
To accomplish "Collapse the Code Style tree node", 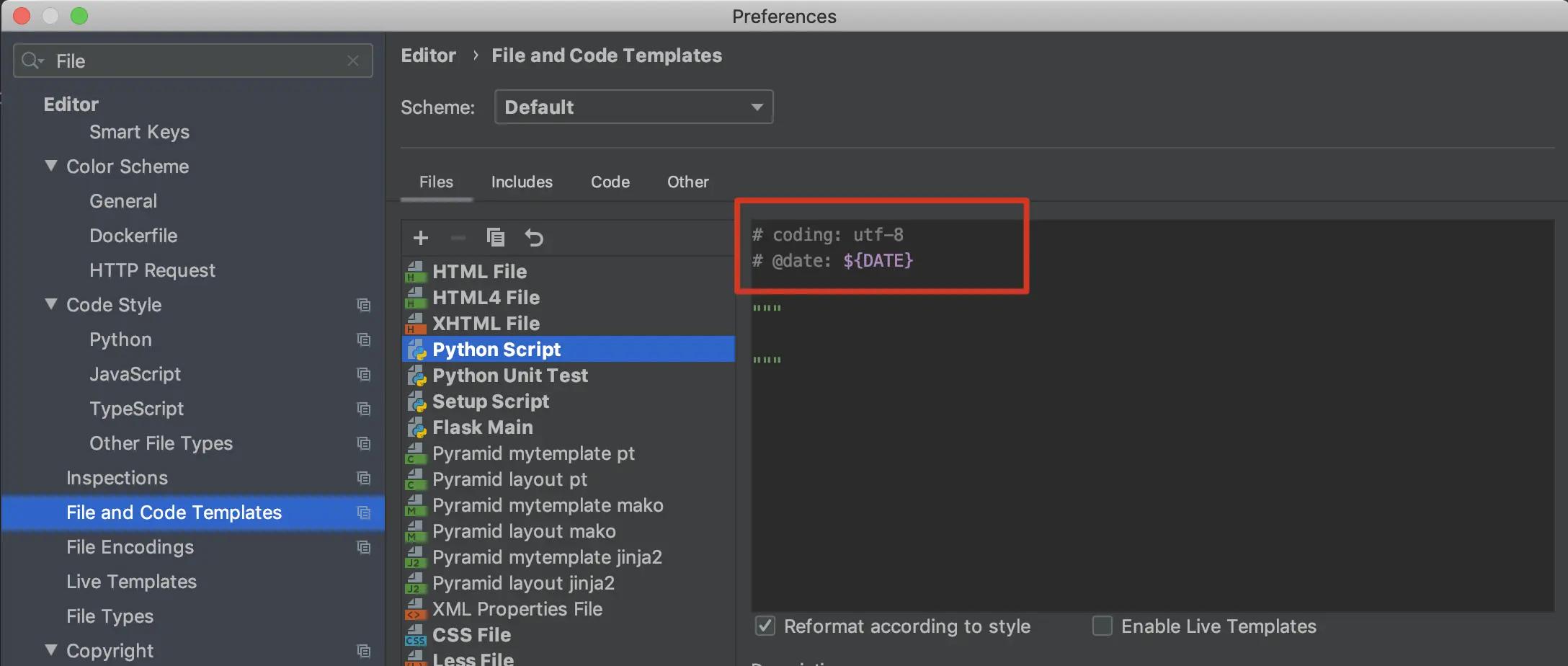I will pyautogui.click(x=51, y=305).
